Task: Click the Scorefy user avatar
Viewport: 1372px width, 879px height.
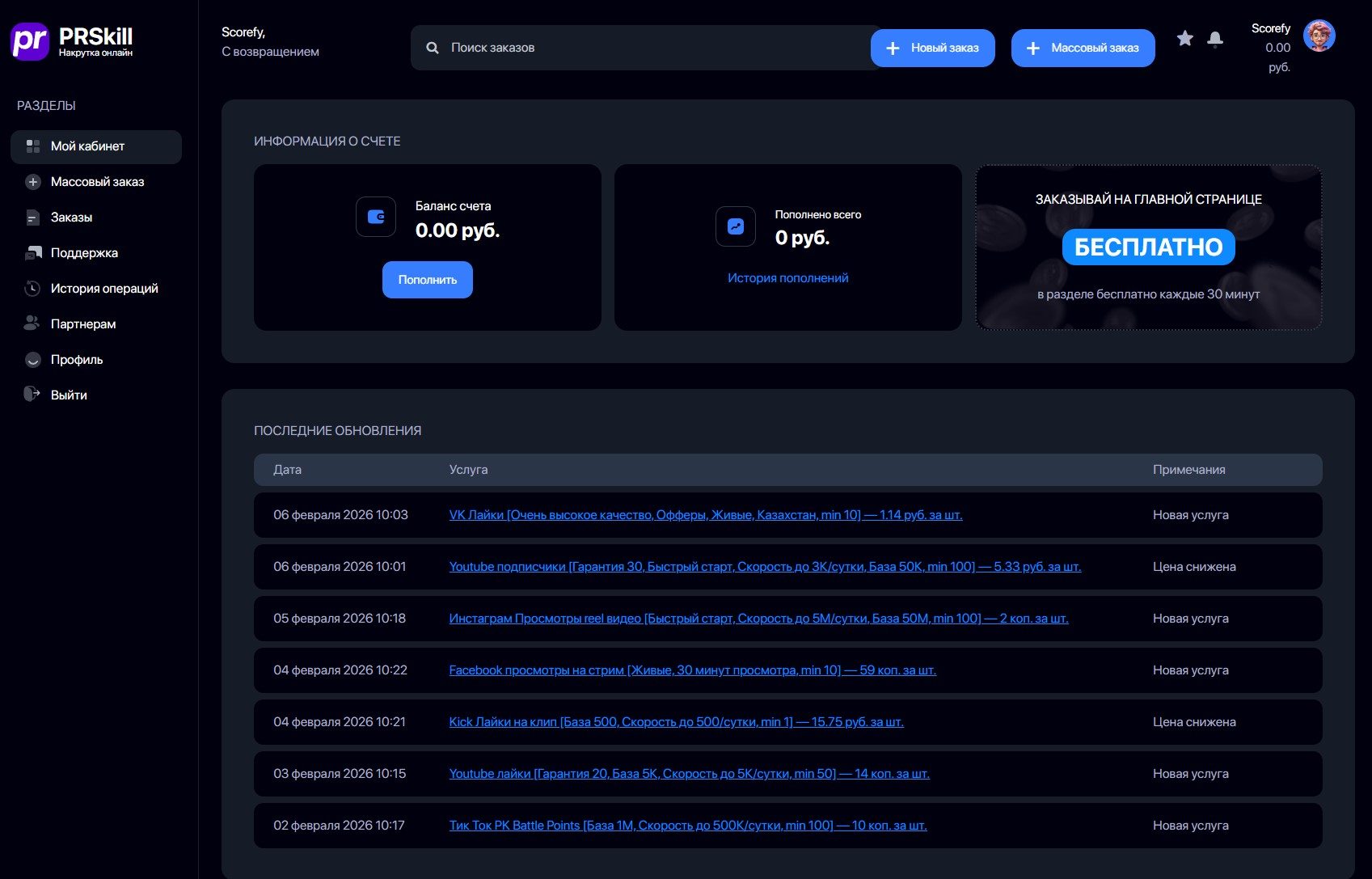Action: coord(1319,36)
